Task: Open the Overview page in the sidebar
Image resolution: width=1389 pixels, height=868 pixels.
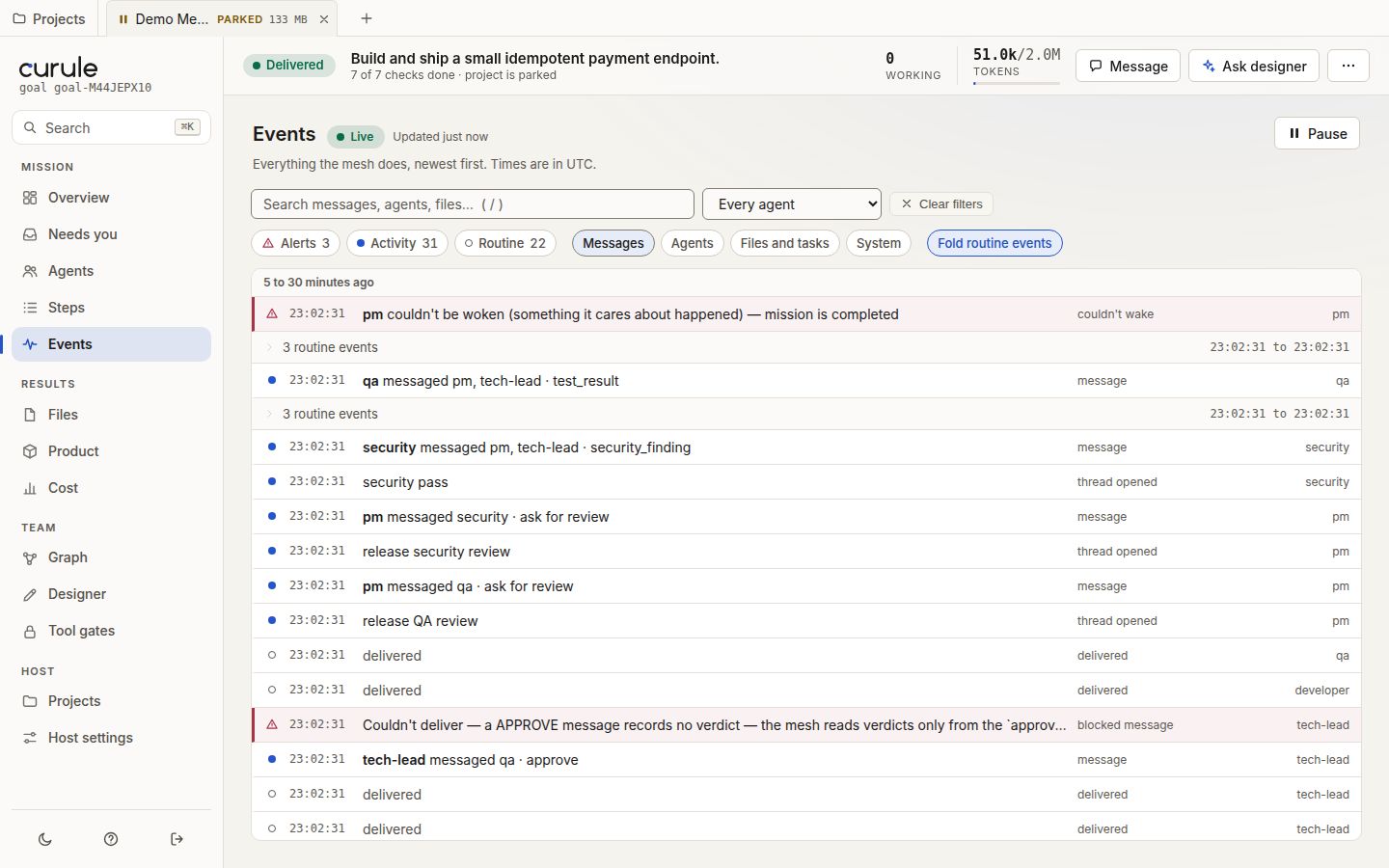Action: pyautogui.click(x=111, y=198)
